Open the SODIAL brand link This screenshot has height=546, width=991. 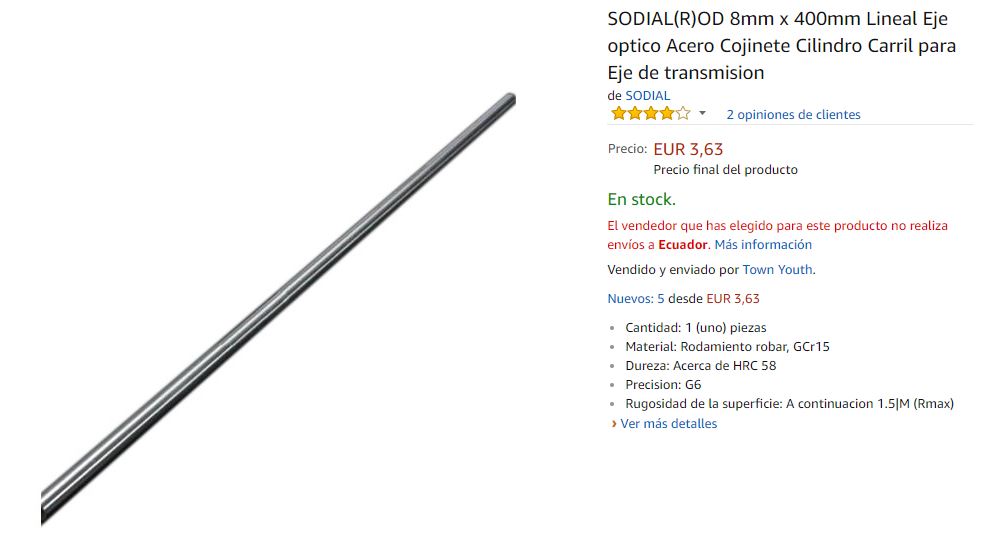click(647, 95)
